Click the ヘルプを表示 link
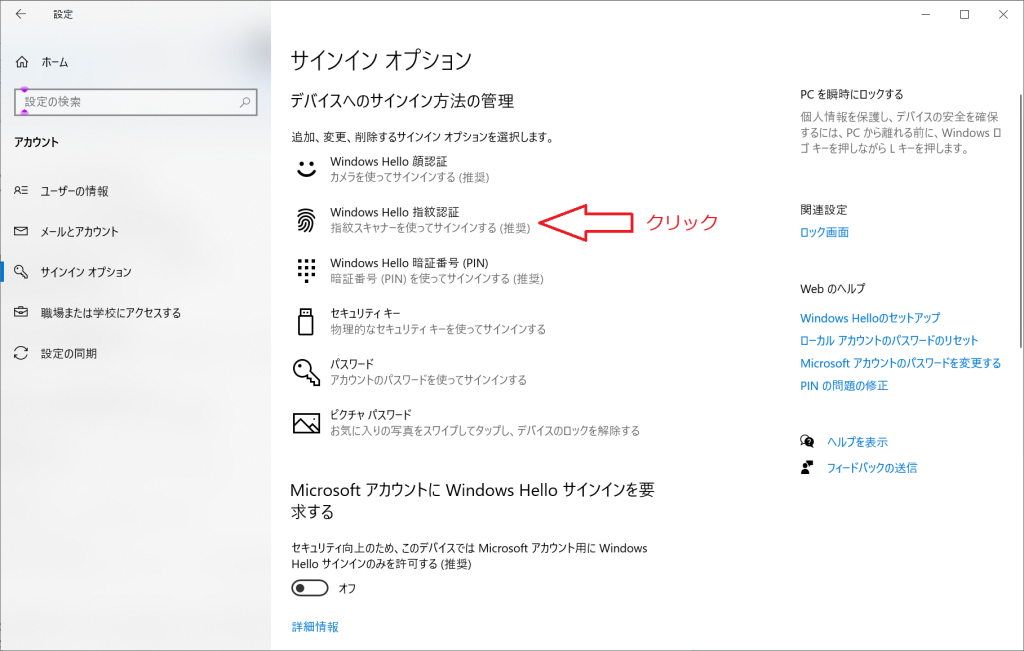Viewport: 1024px width, 651px height. click(857, 442)
